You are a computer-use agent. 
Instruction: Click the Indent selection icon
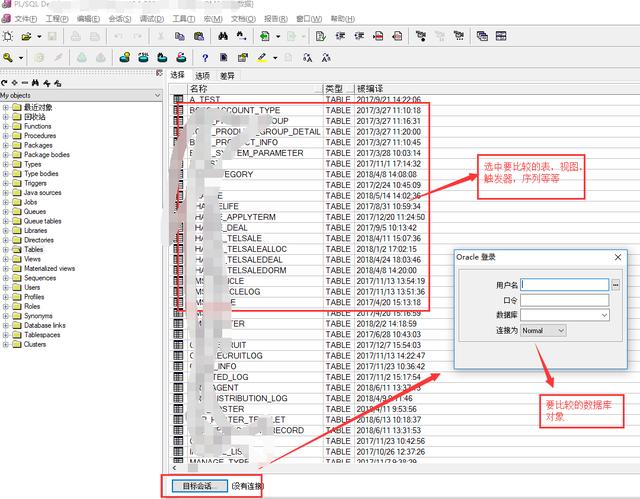[340, 36]
